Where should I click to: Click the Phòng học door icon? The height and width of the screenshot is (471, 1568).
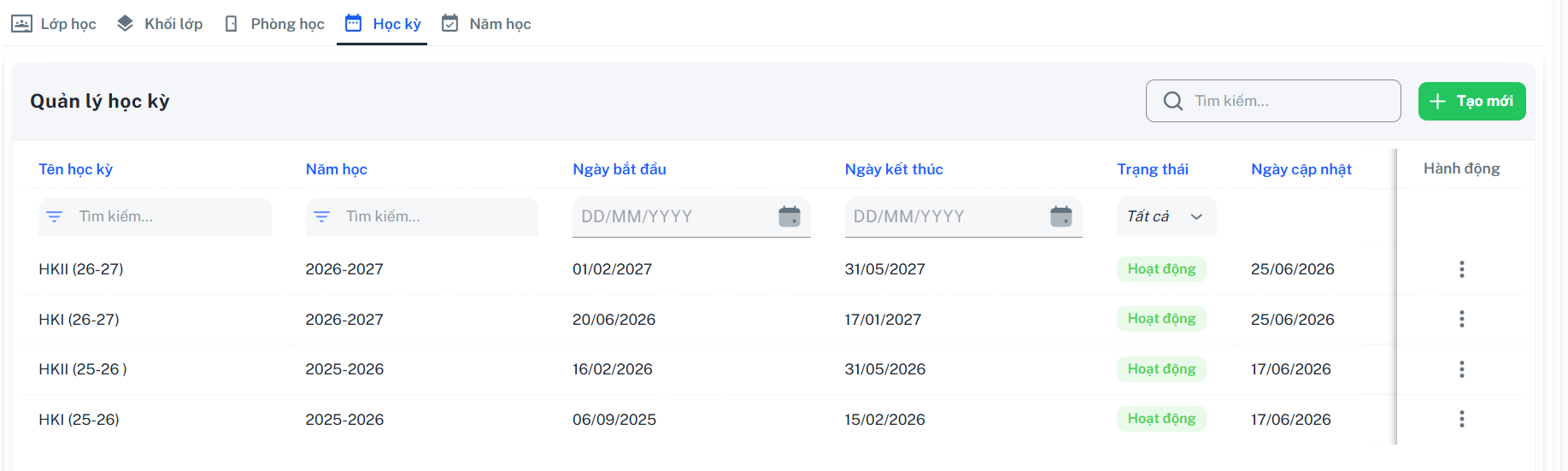click(231, 24)
